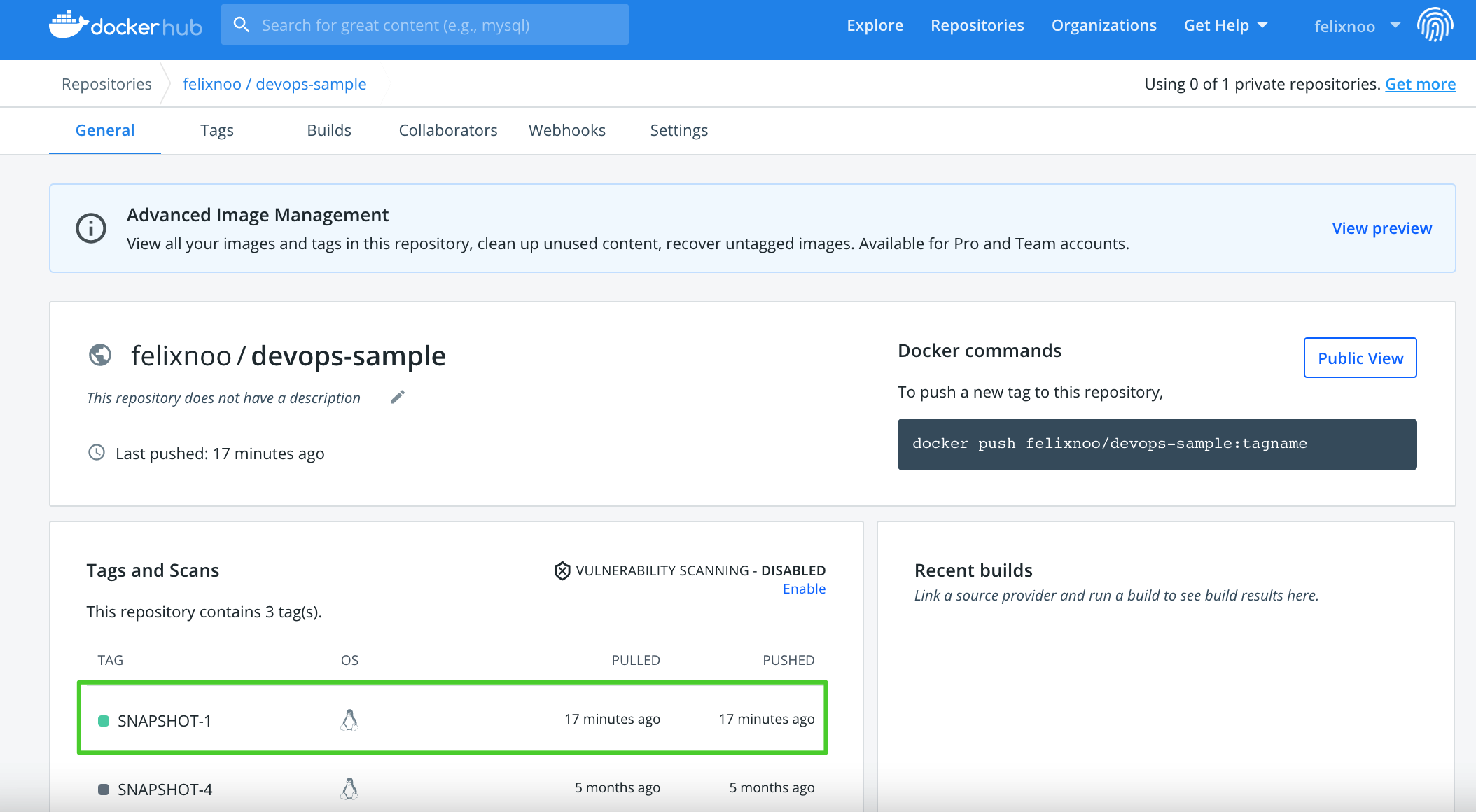
Task: Click the Linux penguin icon for SNAPSHOT-1
Action: pos(349,720)
